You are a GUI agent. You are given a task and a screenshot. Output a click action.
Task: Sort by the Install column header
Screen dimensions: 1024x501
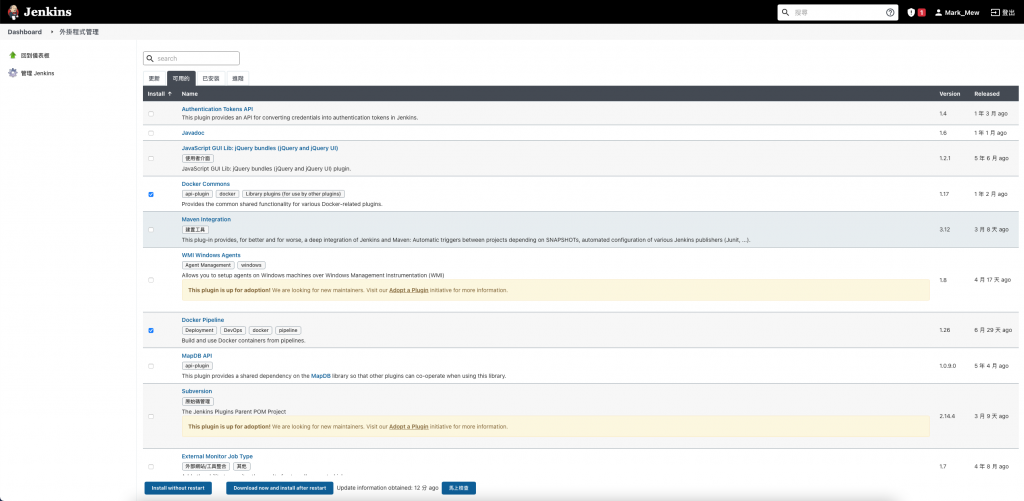tap(159, 93)
